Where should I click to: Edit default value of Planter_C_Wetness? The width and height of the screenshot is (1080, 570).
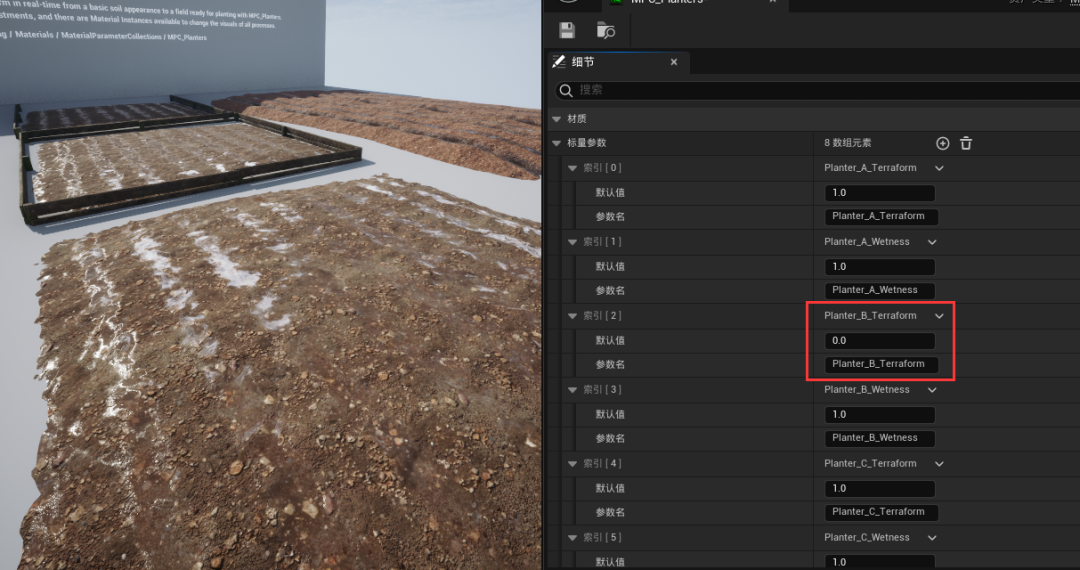point(880,562)
